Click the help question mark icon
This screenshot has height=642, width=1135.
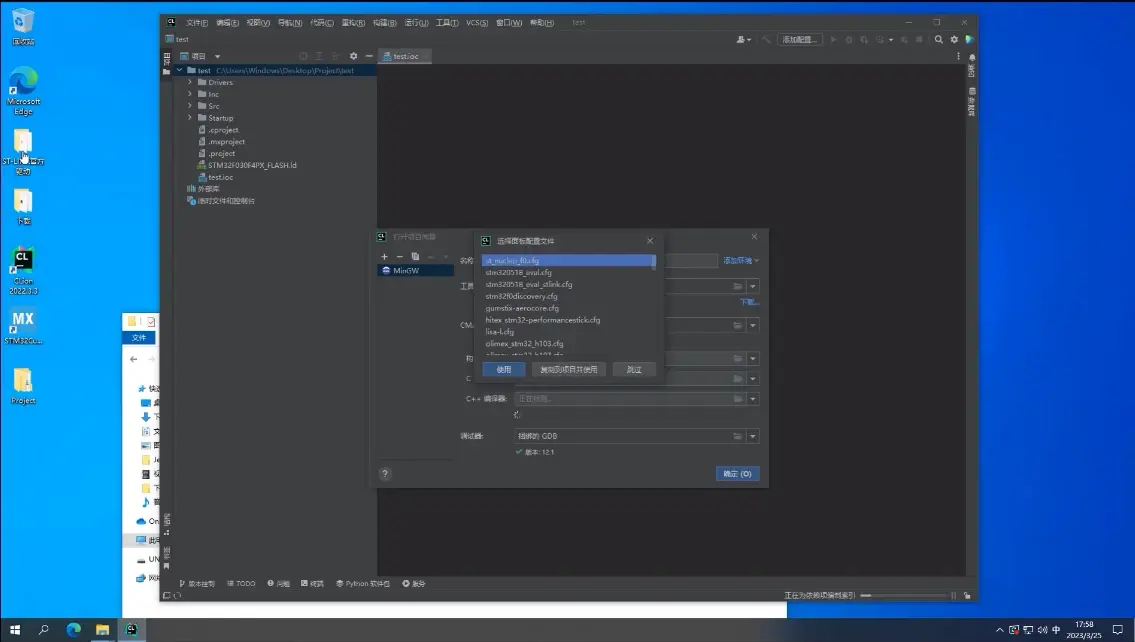[x=385, y=474]
